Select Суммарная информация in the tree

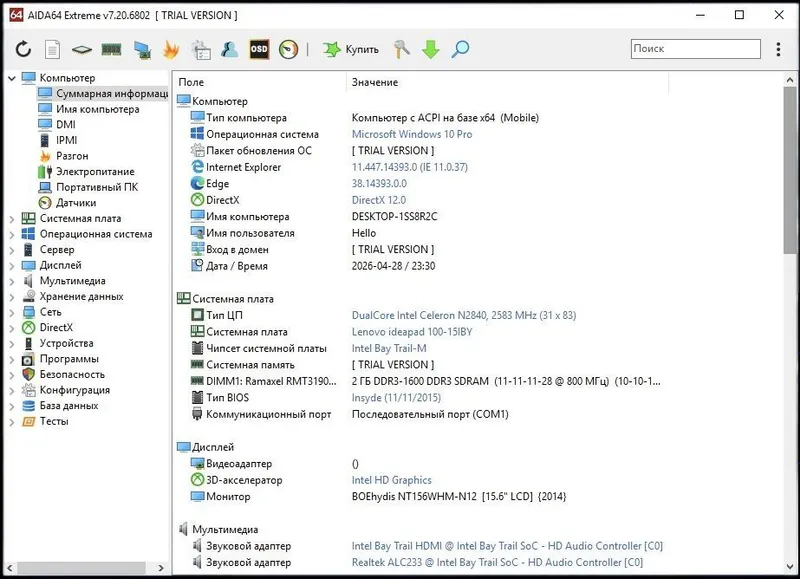(x=103, y=93)
